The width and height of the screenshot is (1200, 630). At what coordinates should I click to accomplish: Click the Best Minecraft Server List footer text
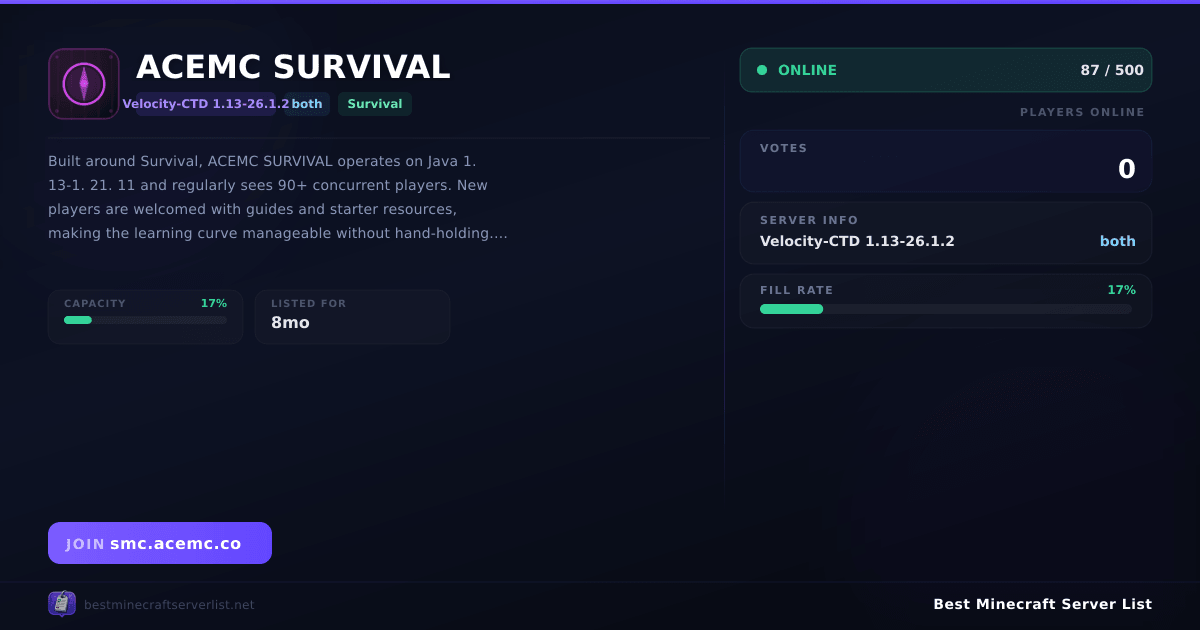[x=1042, y=604]
